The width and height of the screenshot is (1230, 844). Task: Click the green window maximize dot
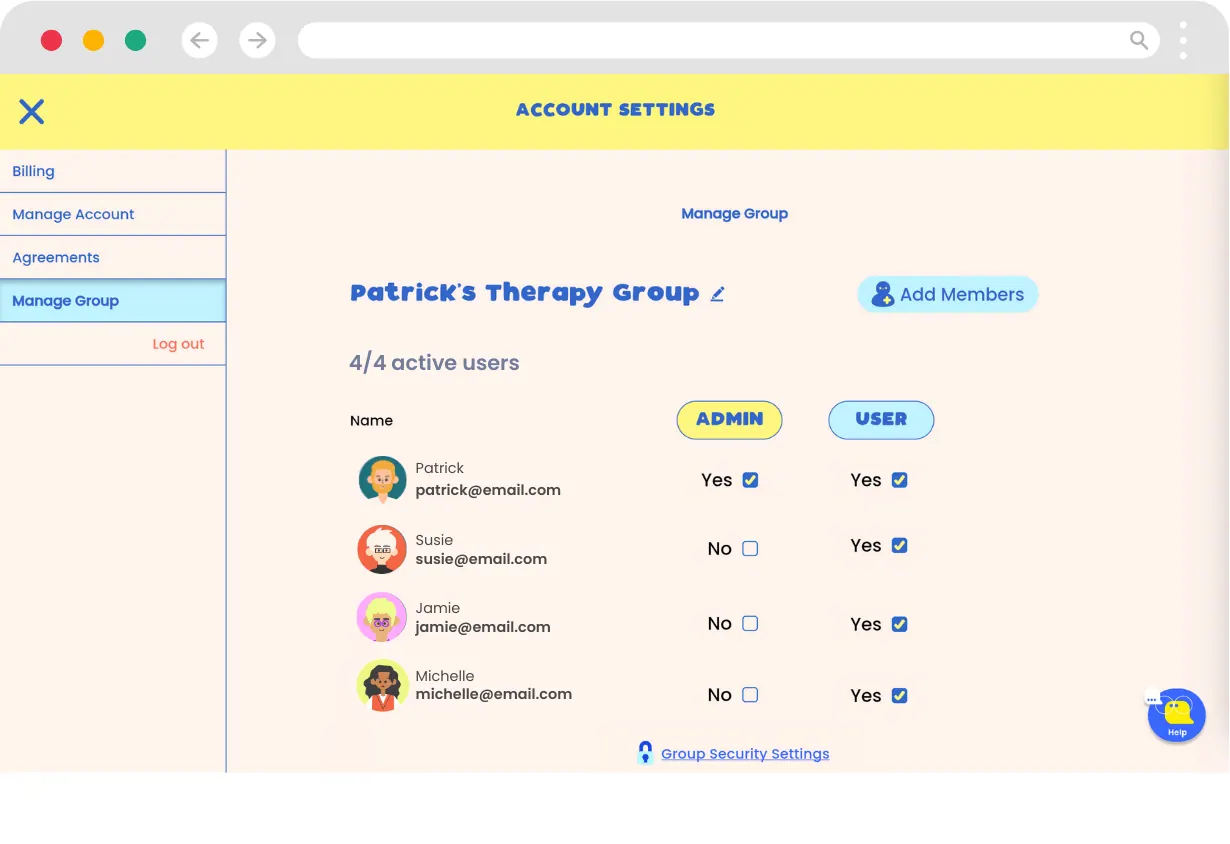pos(135,40)
